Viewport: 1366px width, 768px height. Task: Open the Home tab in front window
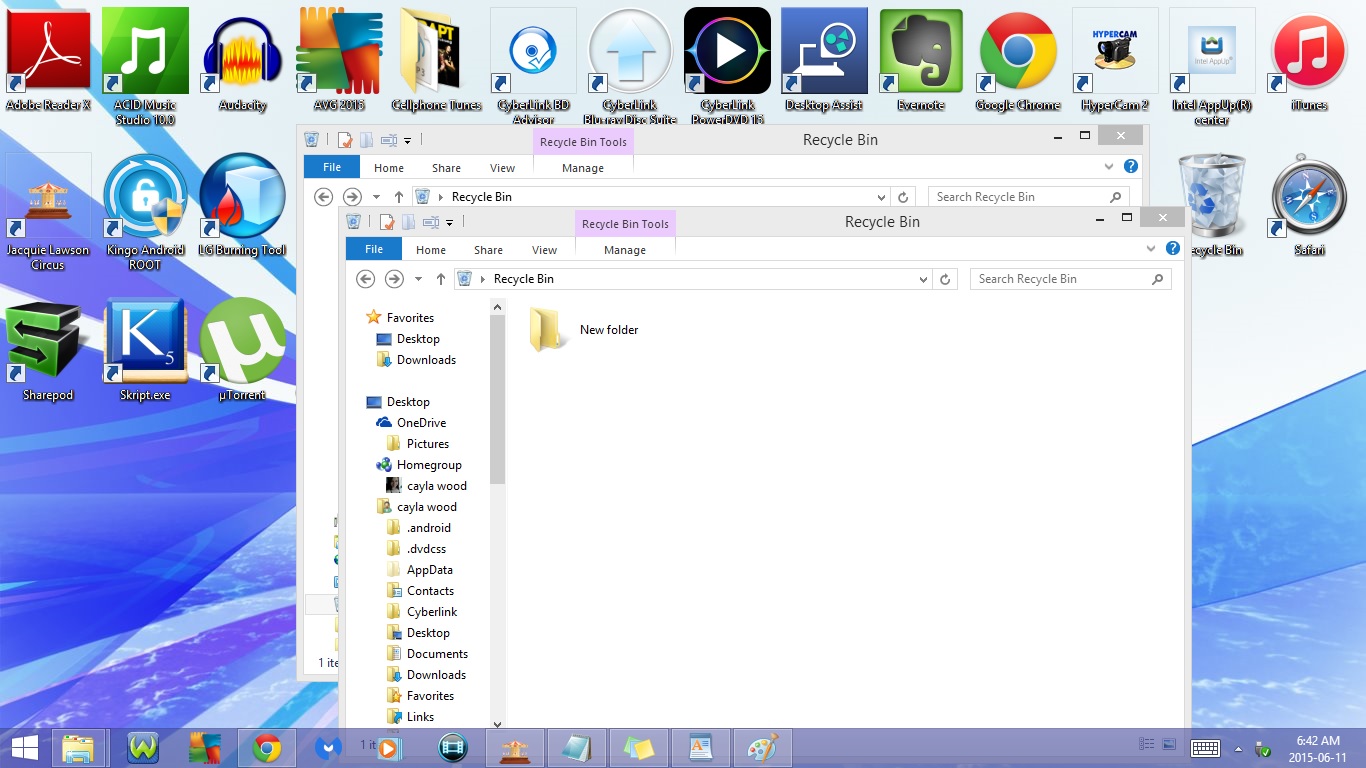coord(431,250)
